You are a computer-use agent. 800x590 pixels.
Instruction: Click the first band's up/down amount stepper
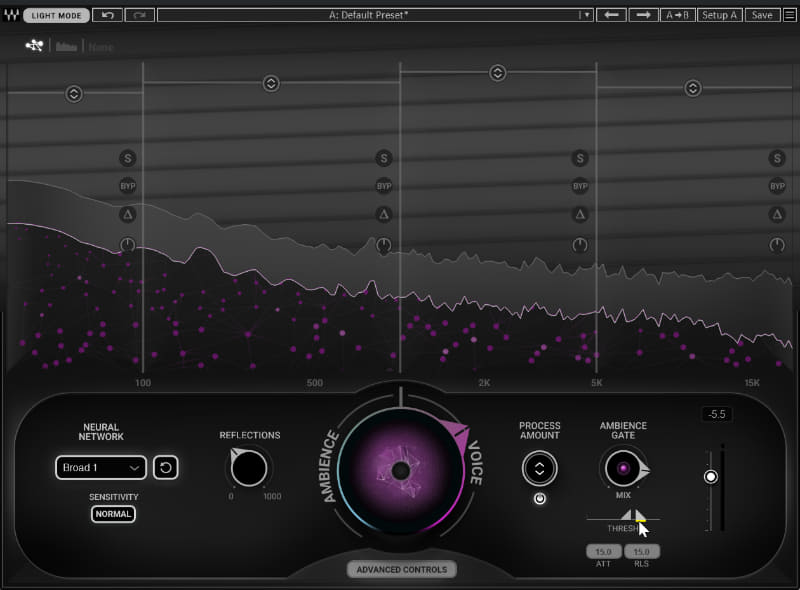pyautogui.click(x=74, y=94)
